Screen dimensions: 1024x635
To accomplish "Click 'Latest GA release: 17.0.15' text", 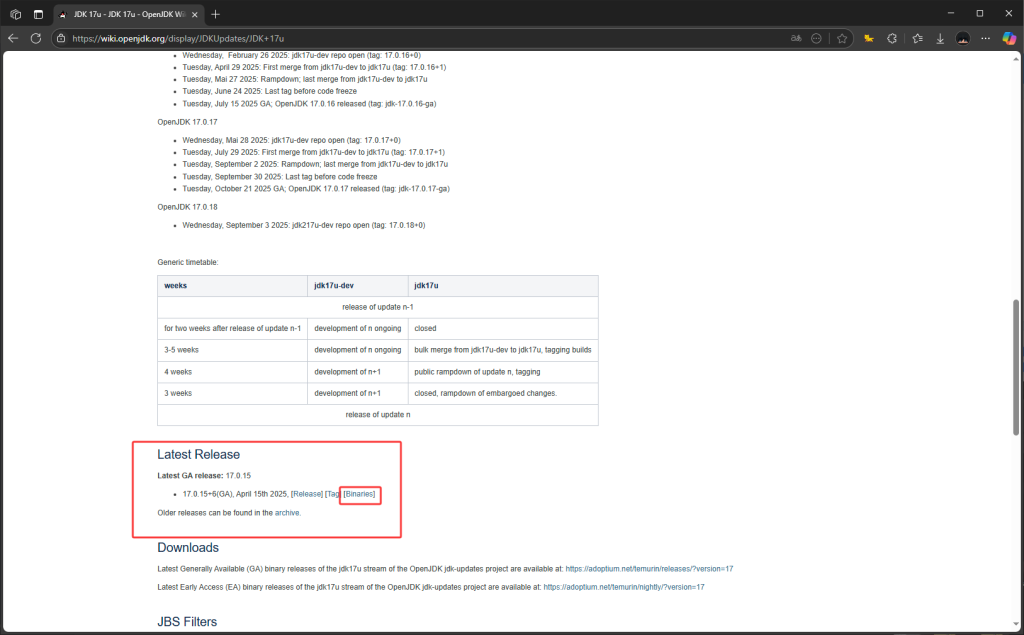I will click(x=204, y=476).
